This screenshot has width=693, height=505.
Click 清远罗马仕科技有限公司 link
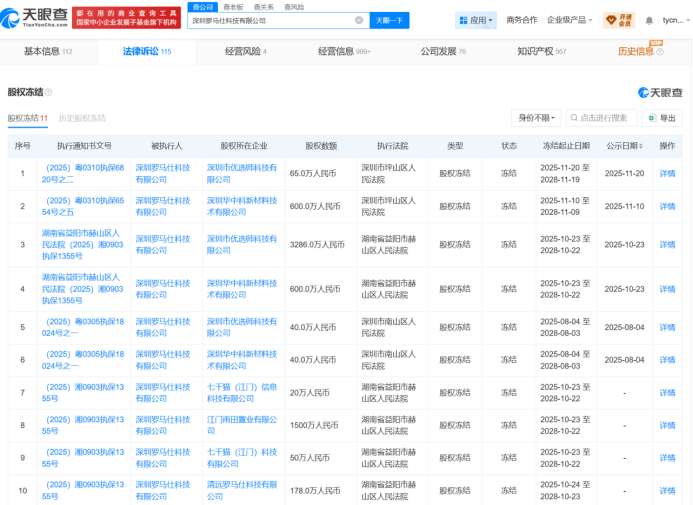[242, 491]
